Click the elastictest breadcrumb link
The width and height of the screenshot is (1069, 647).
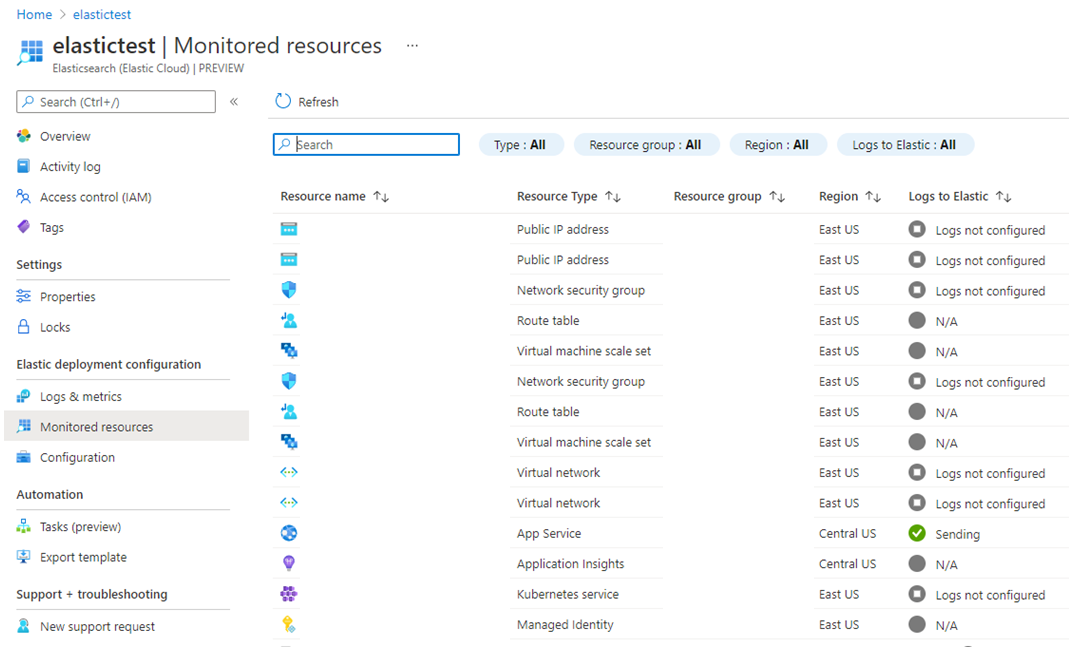pyautogui.click(x=102, y=14)
